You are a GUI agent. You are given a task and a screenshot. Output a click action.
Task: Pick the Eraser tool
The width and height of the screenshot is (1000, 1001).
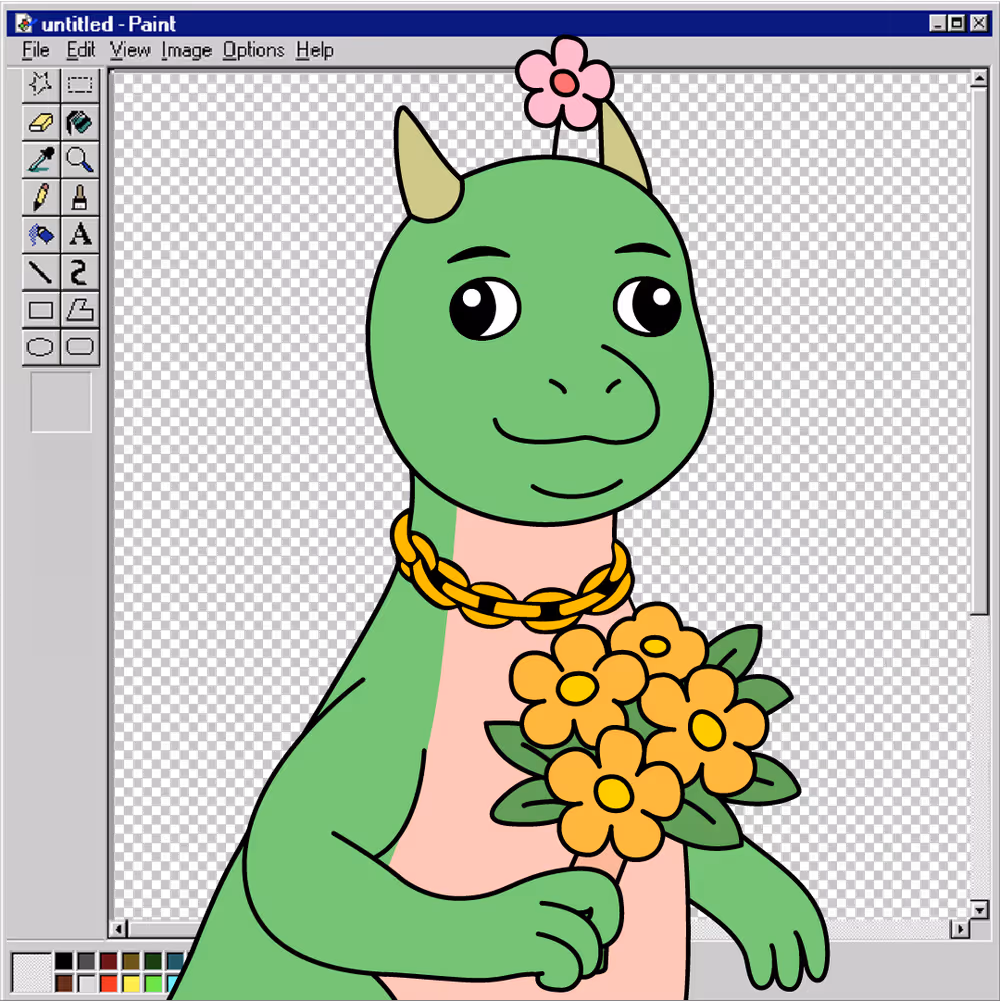tap(41, 123)
